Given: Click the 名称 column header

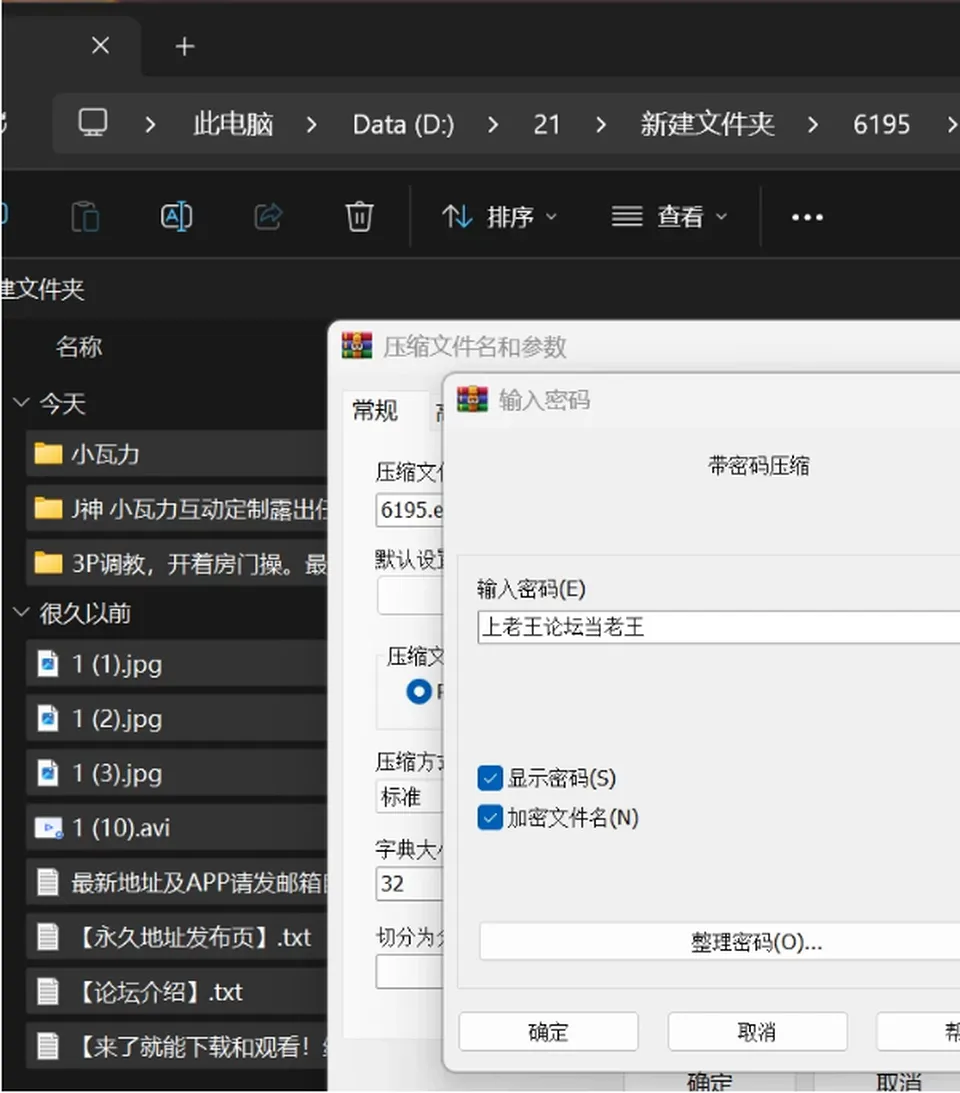Looking at the screenshot, I should tap(79, 346).
